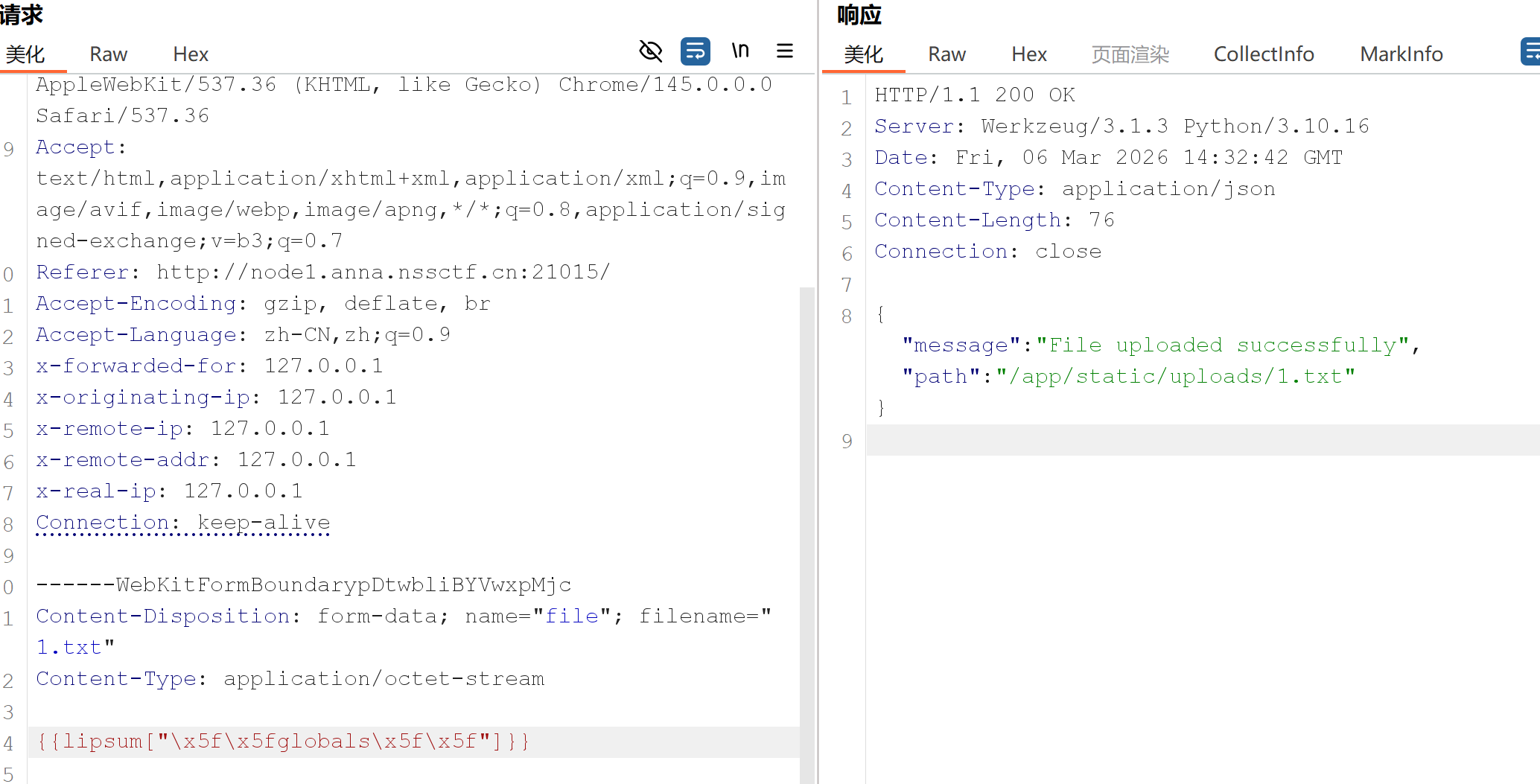The width and height of the screenshot is (1540, 784).
Task: Switch request view to Hex tab
Action: (190, 54)
